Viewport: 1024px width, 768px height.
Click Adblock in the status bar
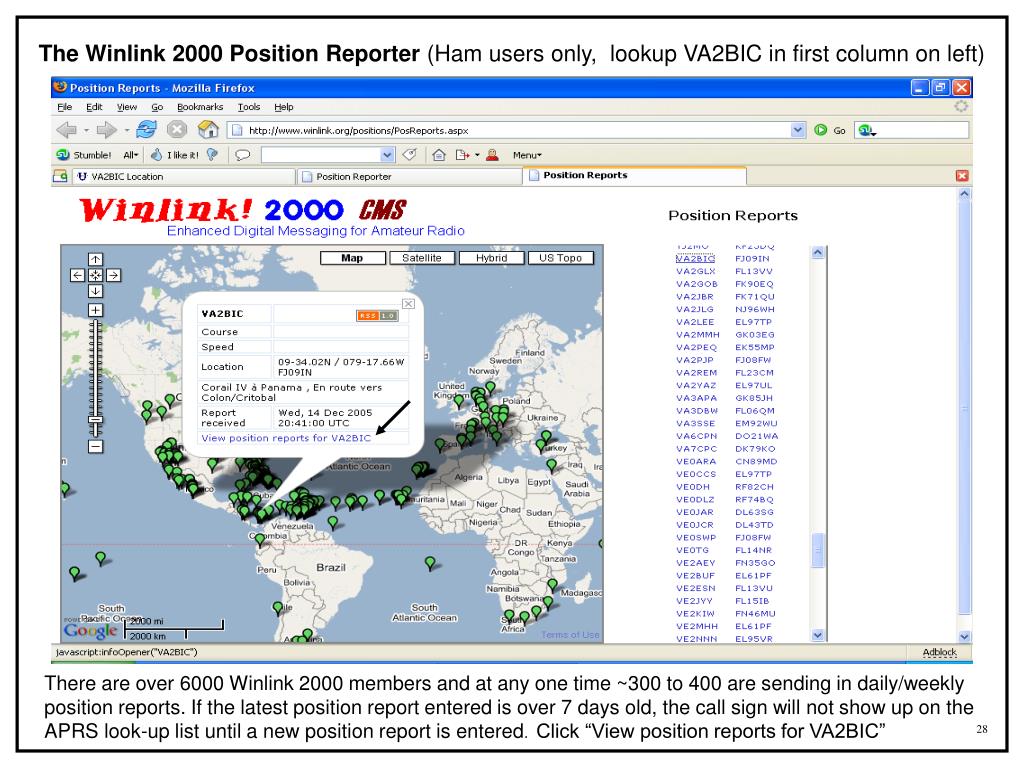pos(939,652)
